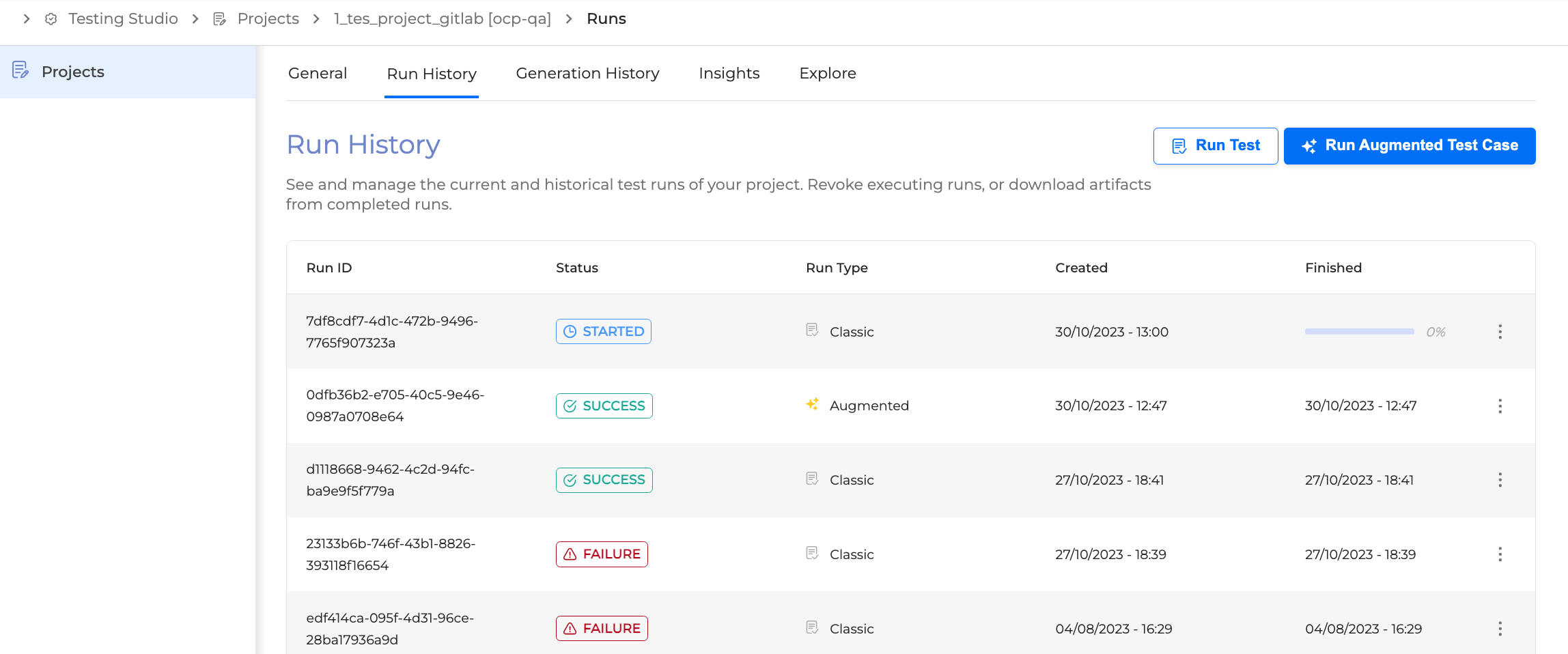Click the sparkle icon beside Augmented run type
The image size is (1568, 654).
(x=812, y=405)
